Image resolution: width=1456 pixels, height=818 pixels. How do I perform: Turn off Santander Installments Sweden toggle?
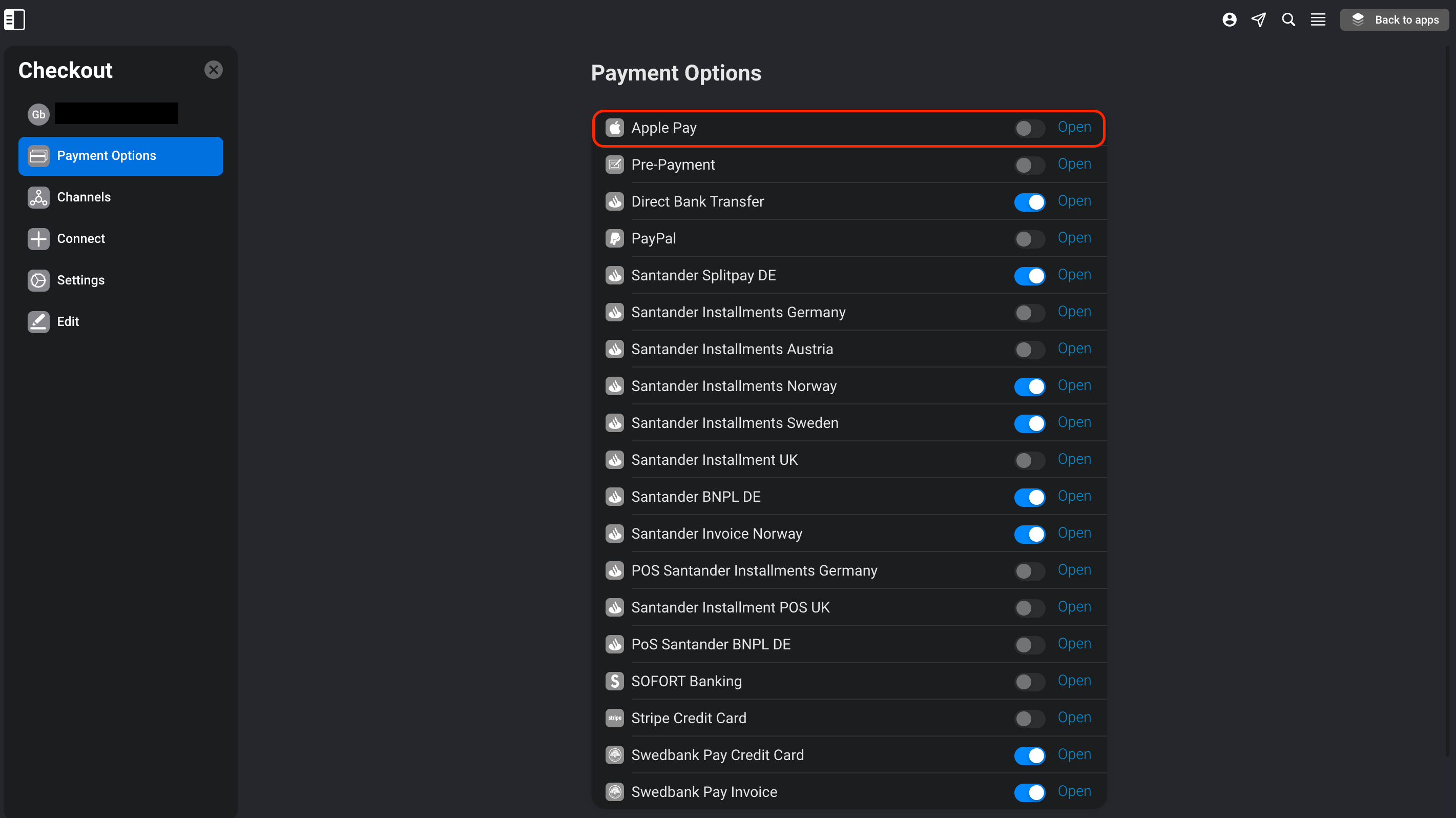coord(1029,423)
